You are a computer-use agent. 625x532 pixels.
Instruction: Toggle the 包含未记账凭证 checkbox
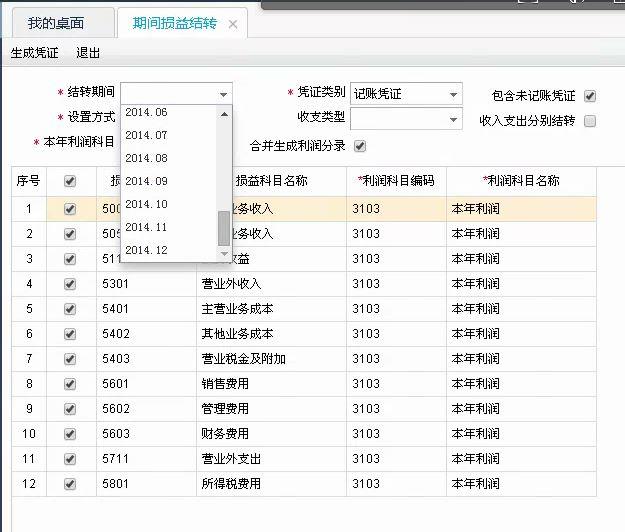(590, 96)
